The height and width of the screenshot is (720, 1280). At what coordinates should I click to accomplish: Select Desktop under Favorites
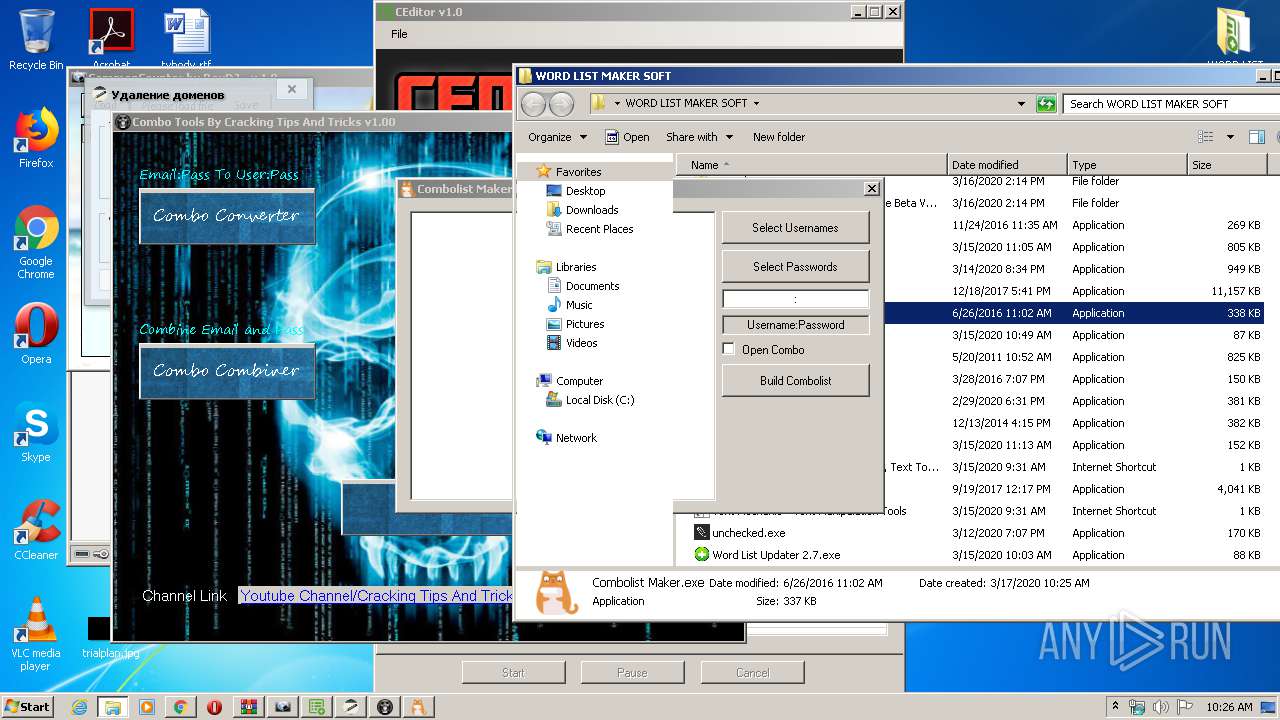(585, 191)
